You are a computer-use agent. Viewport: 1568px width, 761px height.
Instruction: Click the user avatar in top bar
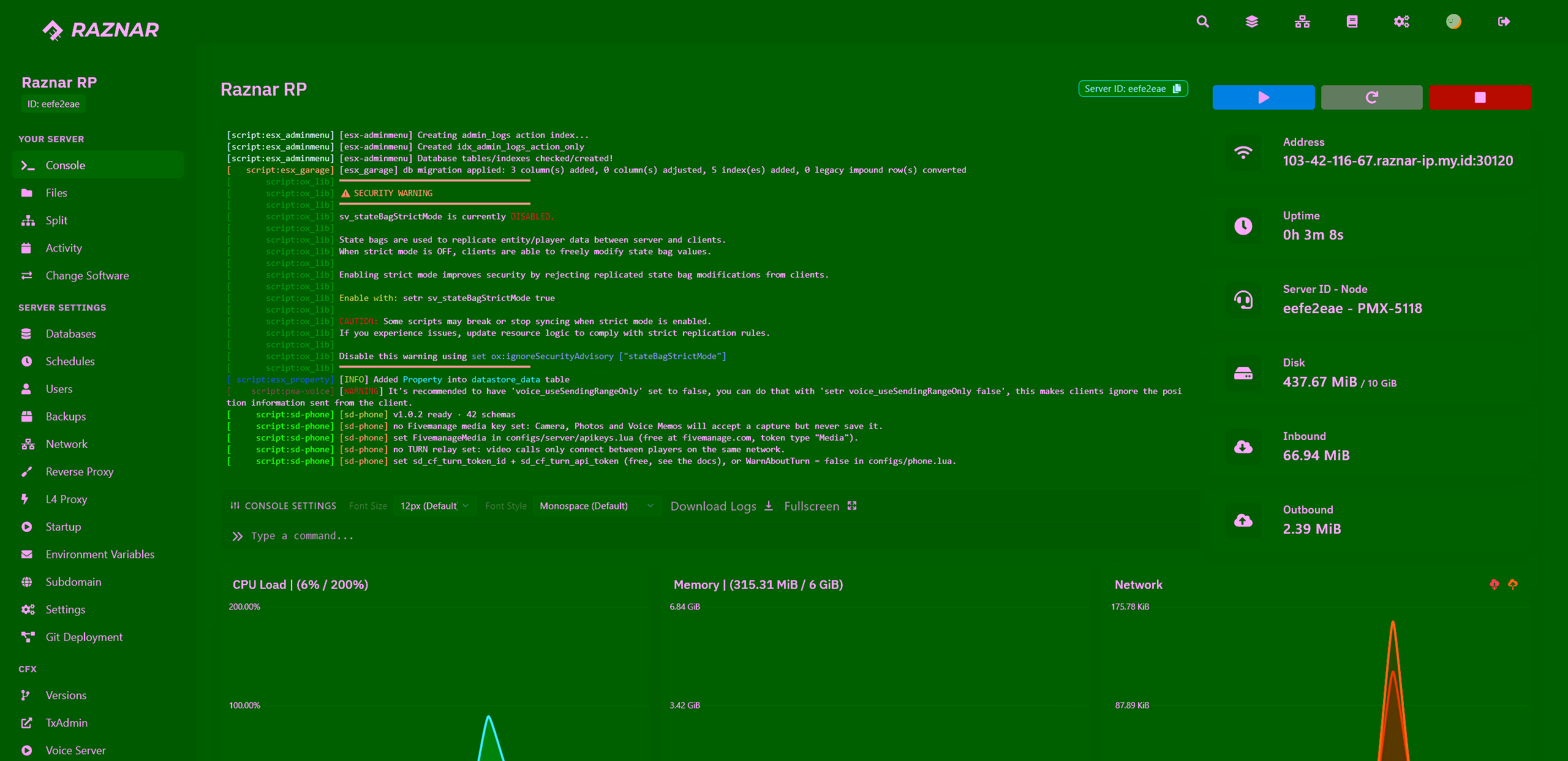tap(1453, 22)
